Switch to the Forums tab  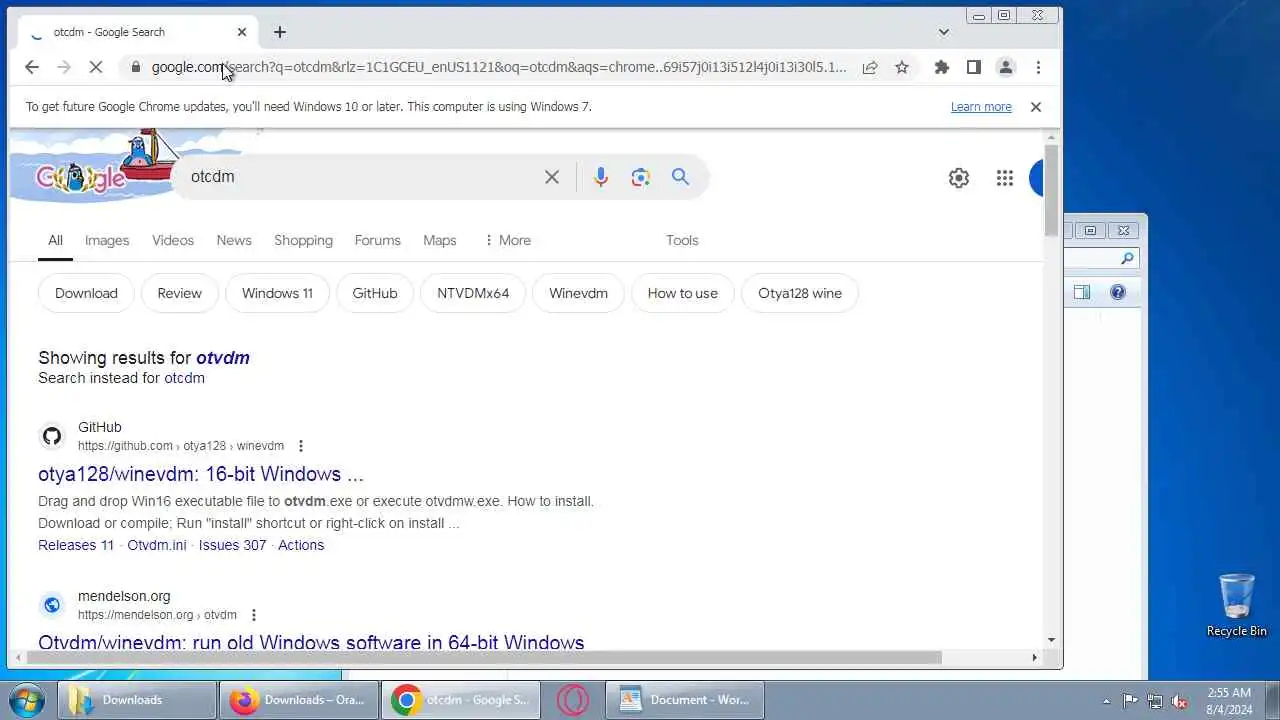point(377,240)
